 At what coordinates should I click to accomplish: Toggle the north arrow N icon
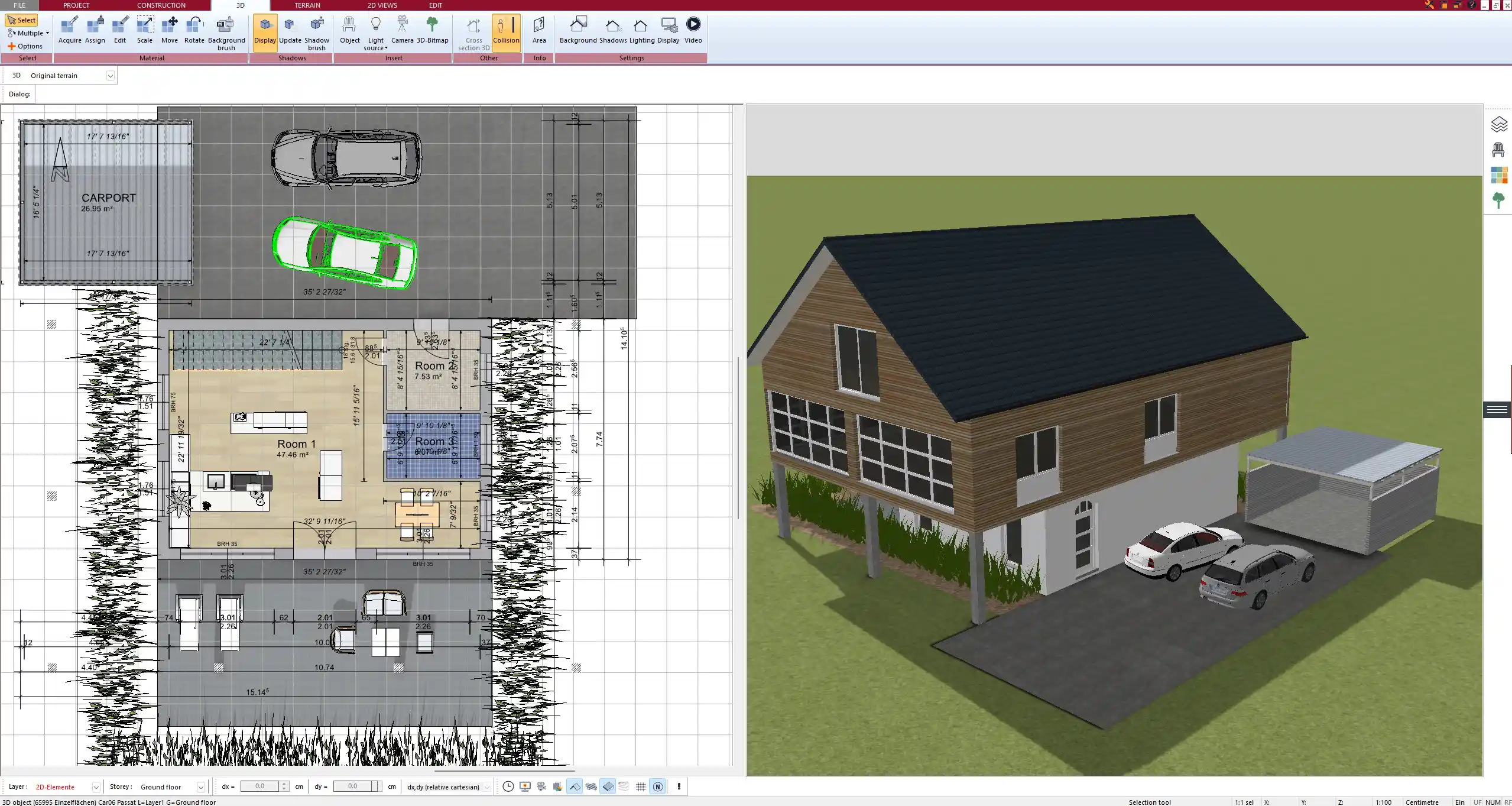coord(657,786)
